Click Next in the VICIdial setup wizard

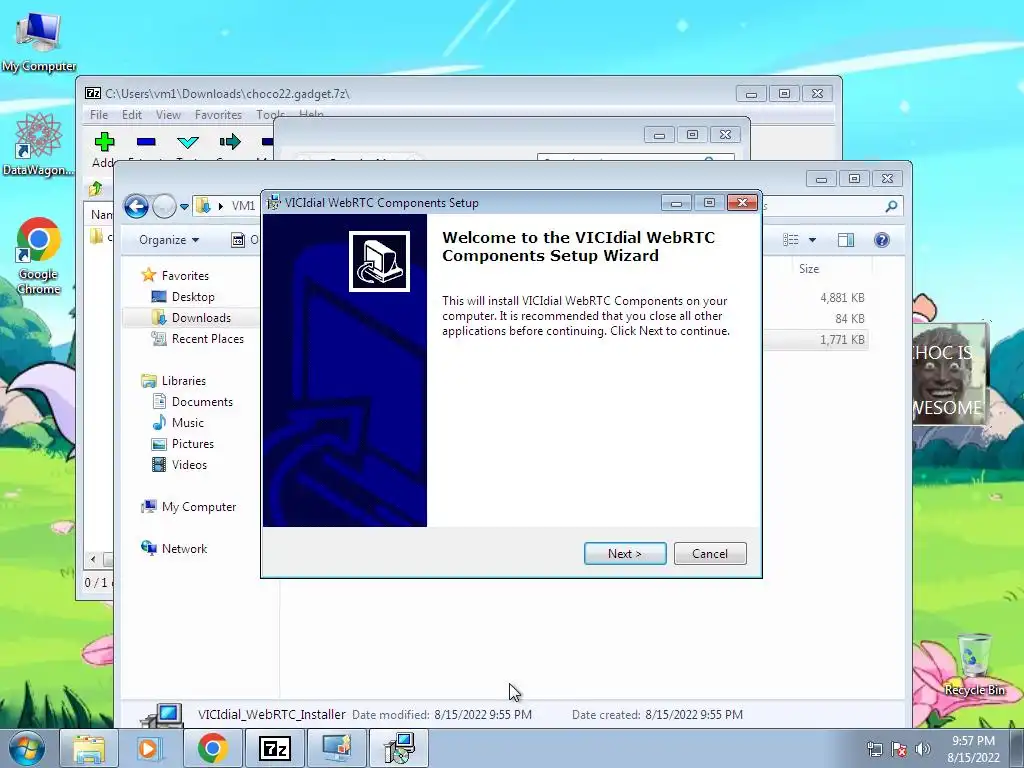(x=625, y=554)
